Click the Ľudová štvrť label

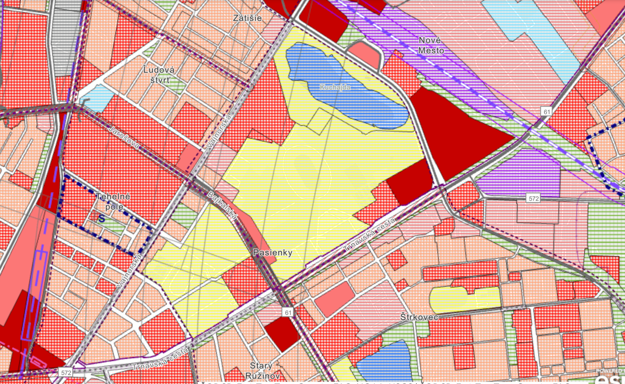pyautogui.click(x=159, y=75)
